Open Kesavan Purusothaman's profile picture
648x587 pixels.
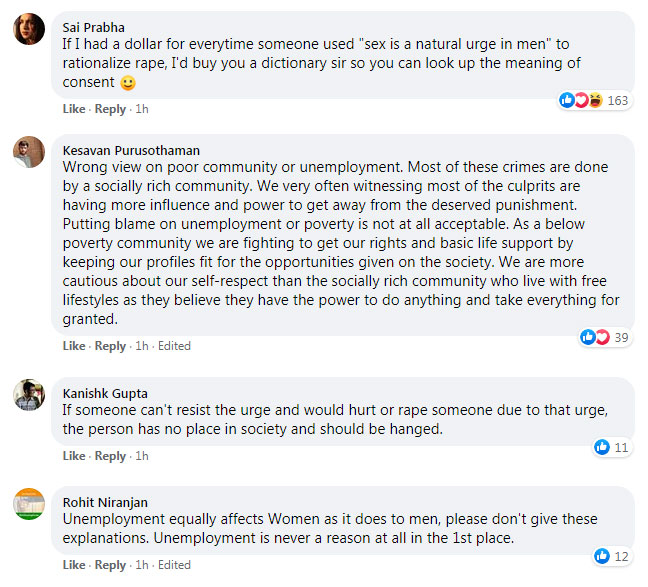(x=28, y=153)
